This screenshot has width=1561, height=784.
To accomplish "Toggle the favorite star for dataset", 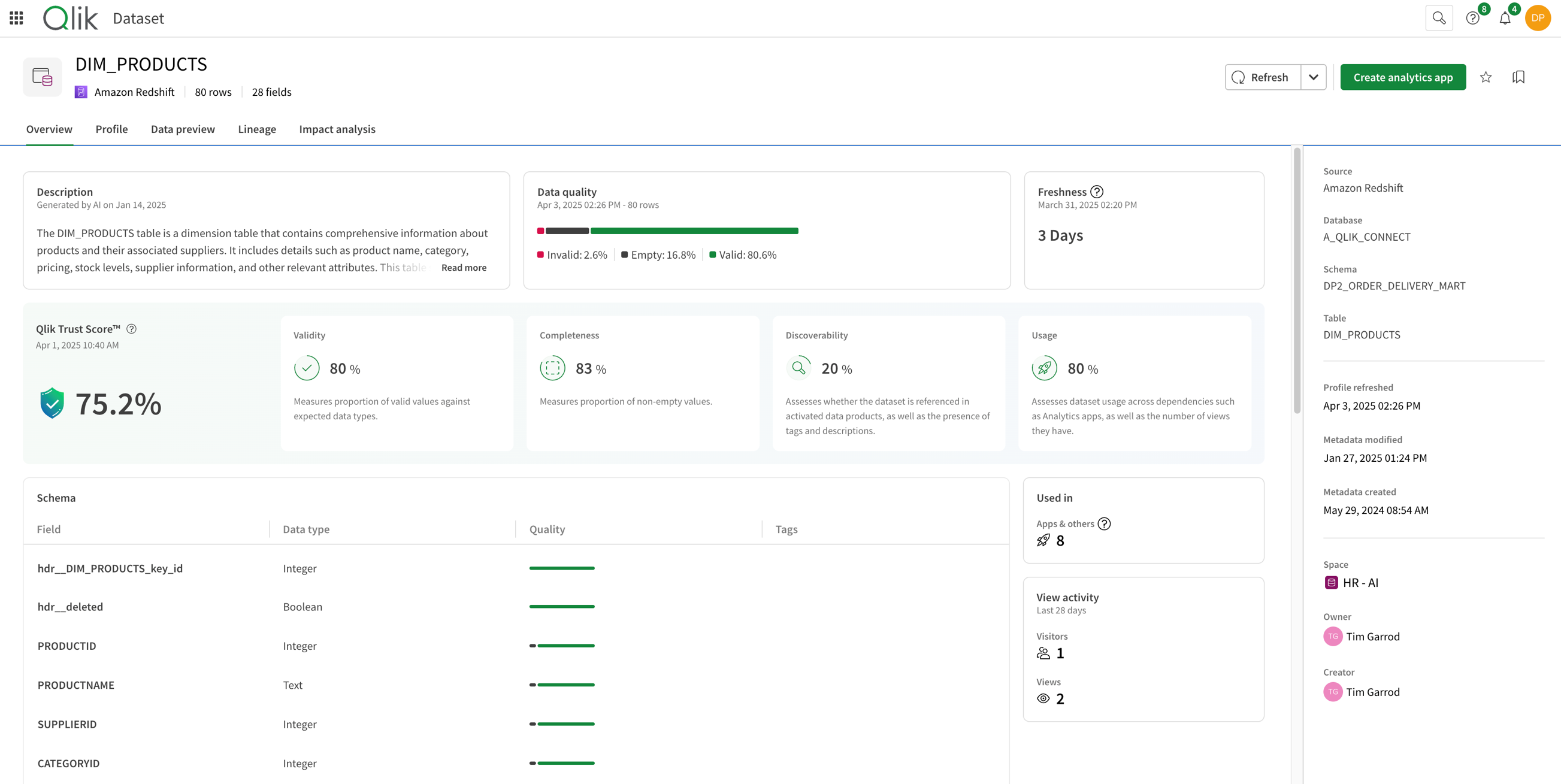I will [x=1486, y=77].
